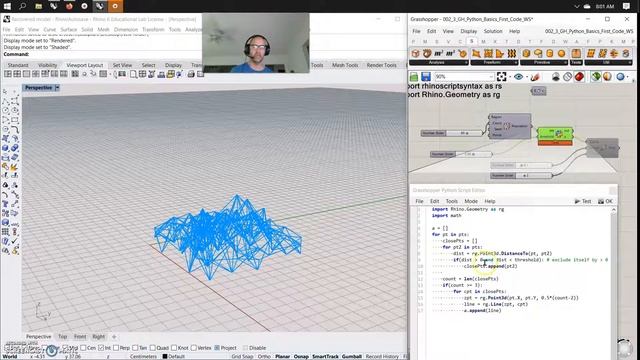Click the Test button in the Python Script Editor
Image resolution: width=640 pixels, height=360 pixels.
tap(583, 201)
